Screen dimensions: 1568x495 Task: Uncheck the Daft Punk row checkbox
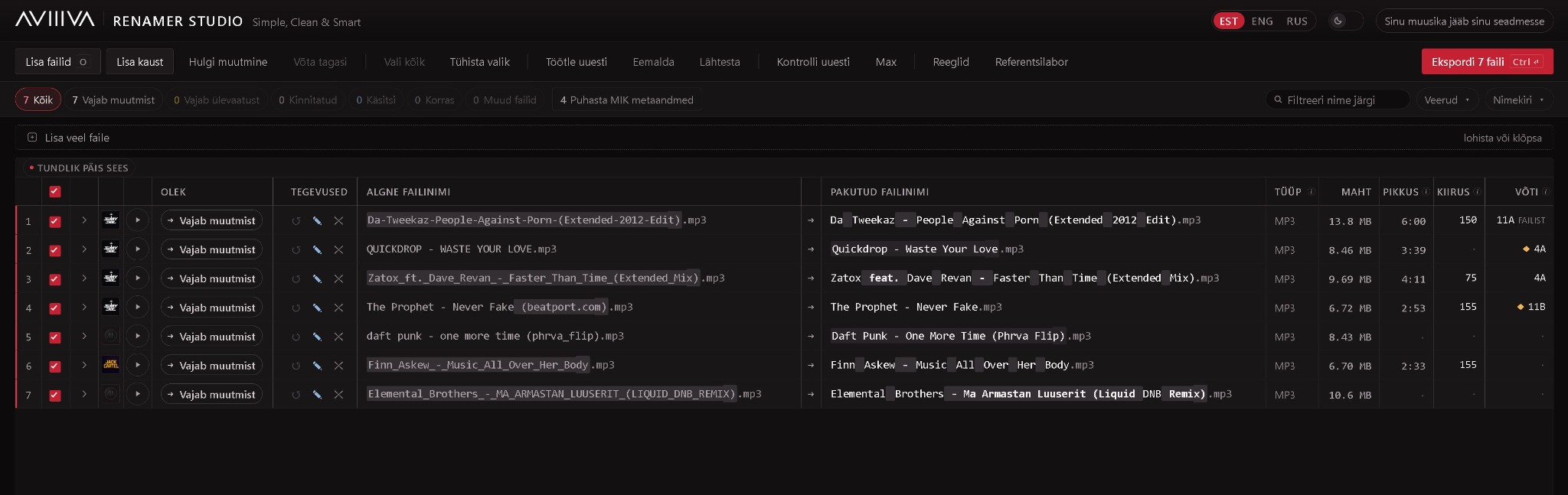55,337
